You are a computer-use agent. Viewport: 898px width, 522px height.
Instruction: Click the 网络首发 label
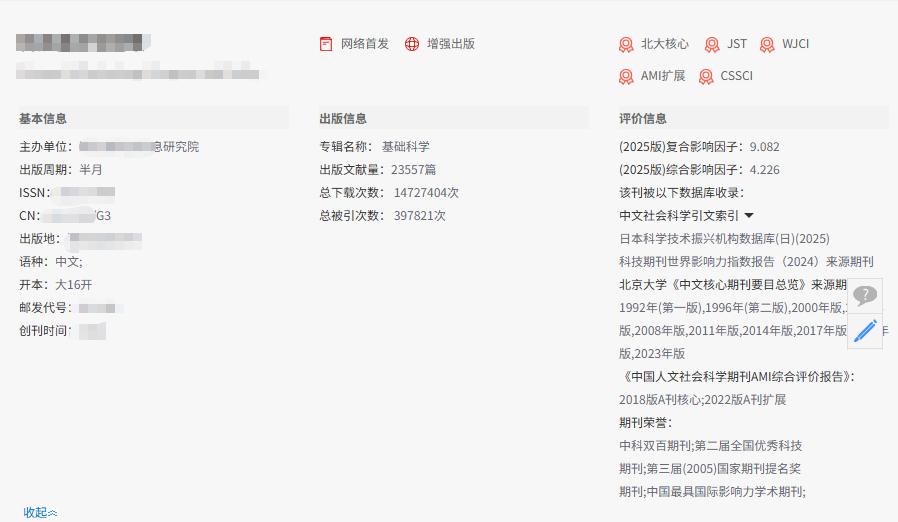click(x=365, y=44)
